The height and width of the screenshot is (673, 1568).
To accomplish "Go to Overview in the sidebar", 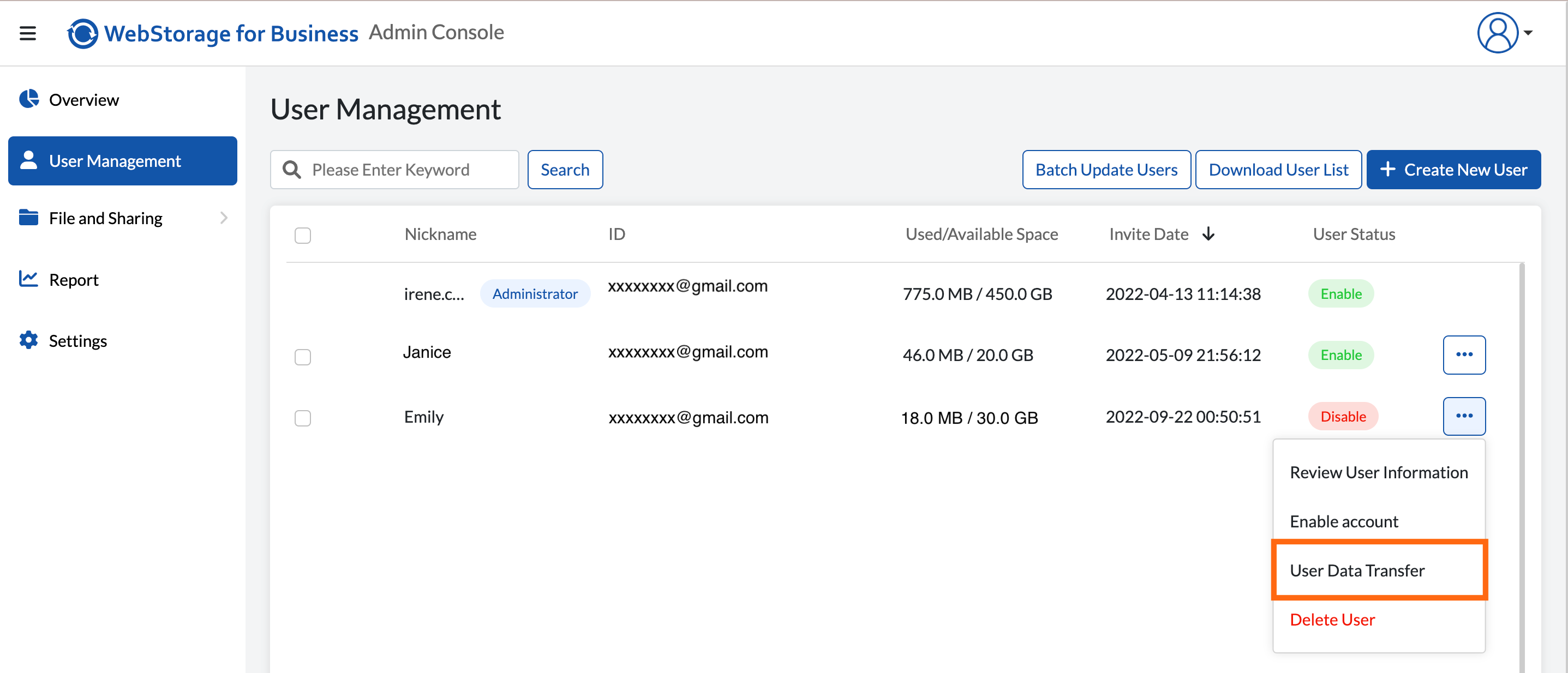I will coord(122,100).
